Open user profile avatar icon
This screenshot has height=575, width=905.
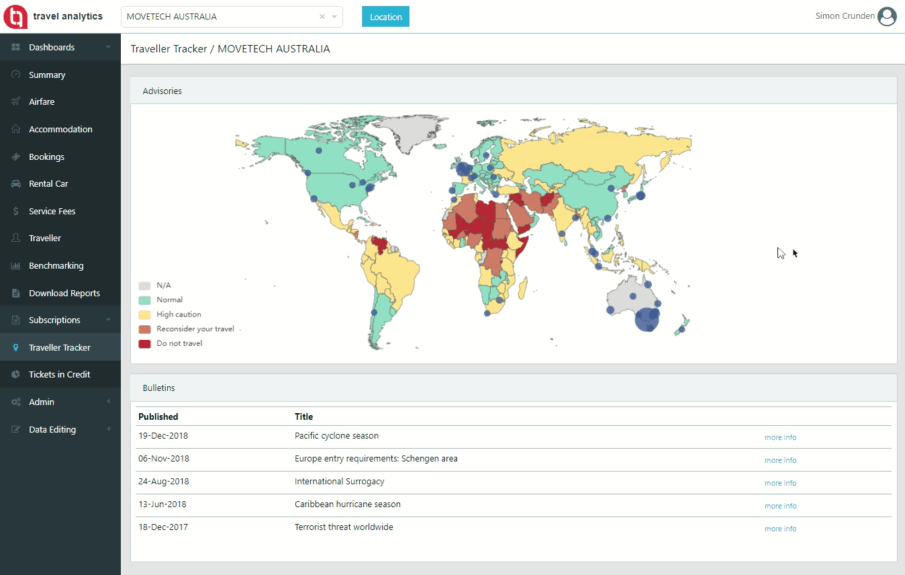click(886, 16)
